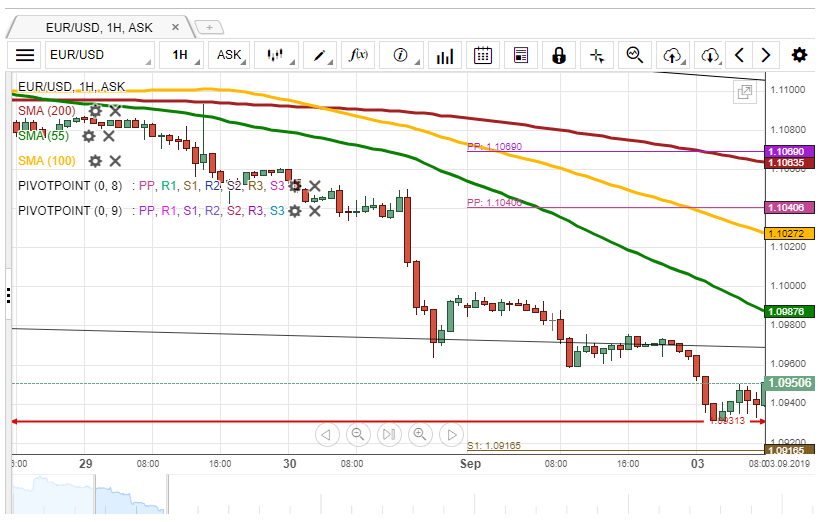The width and height of the screenshot is (829, 522).
Task: Click the chart scroll-left circle button
Action: [327, 435]
